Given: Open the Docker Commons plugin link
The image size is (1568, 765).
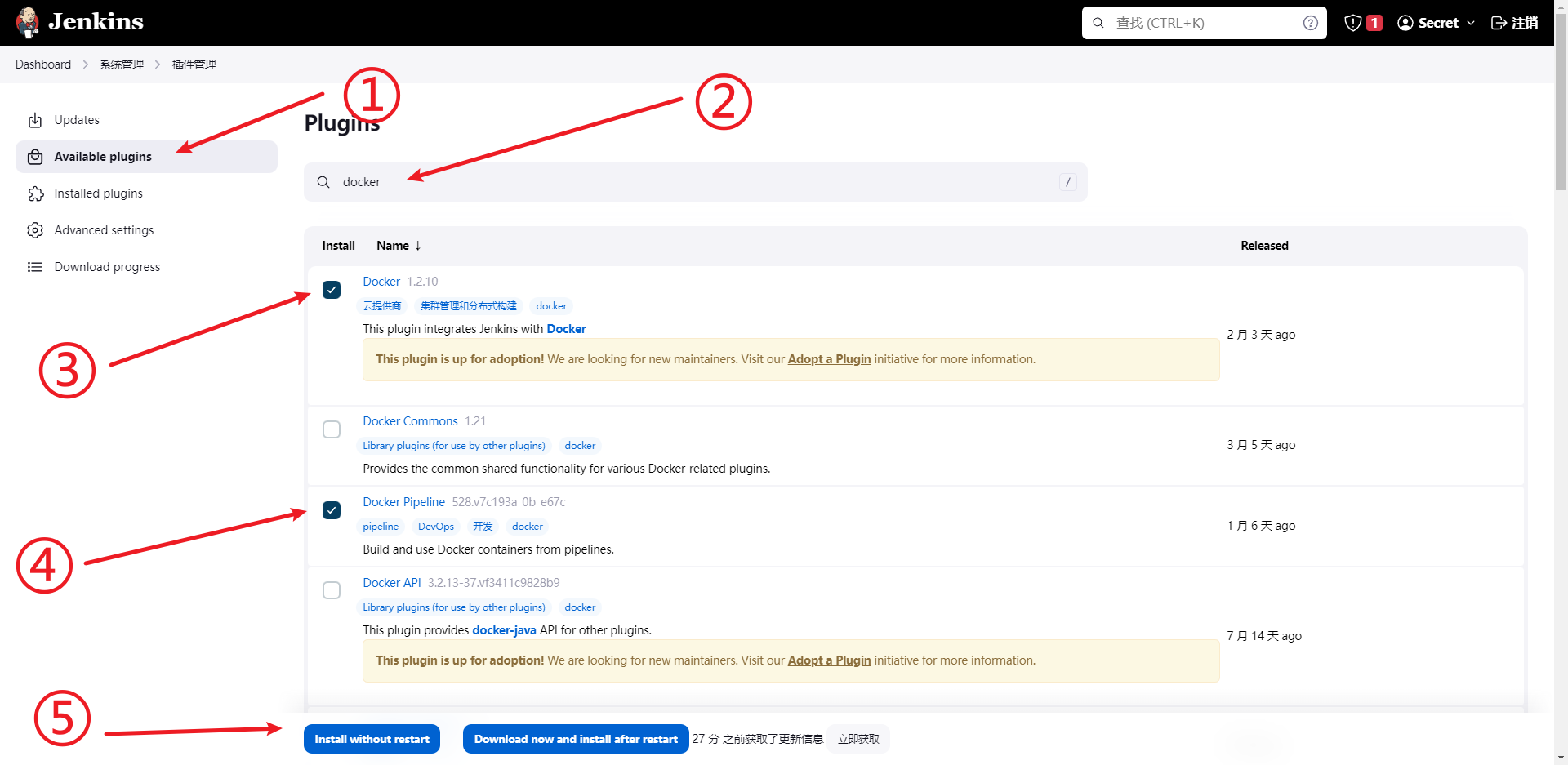Looking at the screenshot, I should [410, 421].
